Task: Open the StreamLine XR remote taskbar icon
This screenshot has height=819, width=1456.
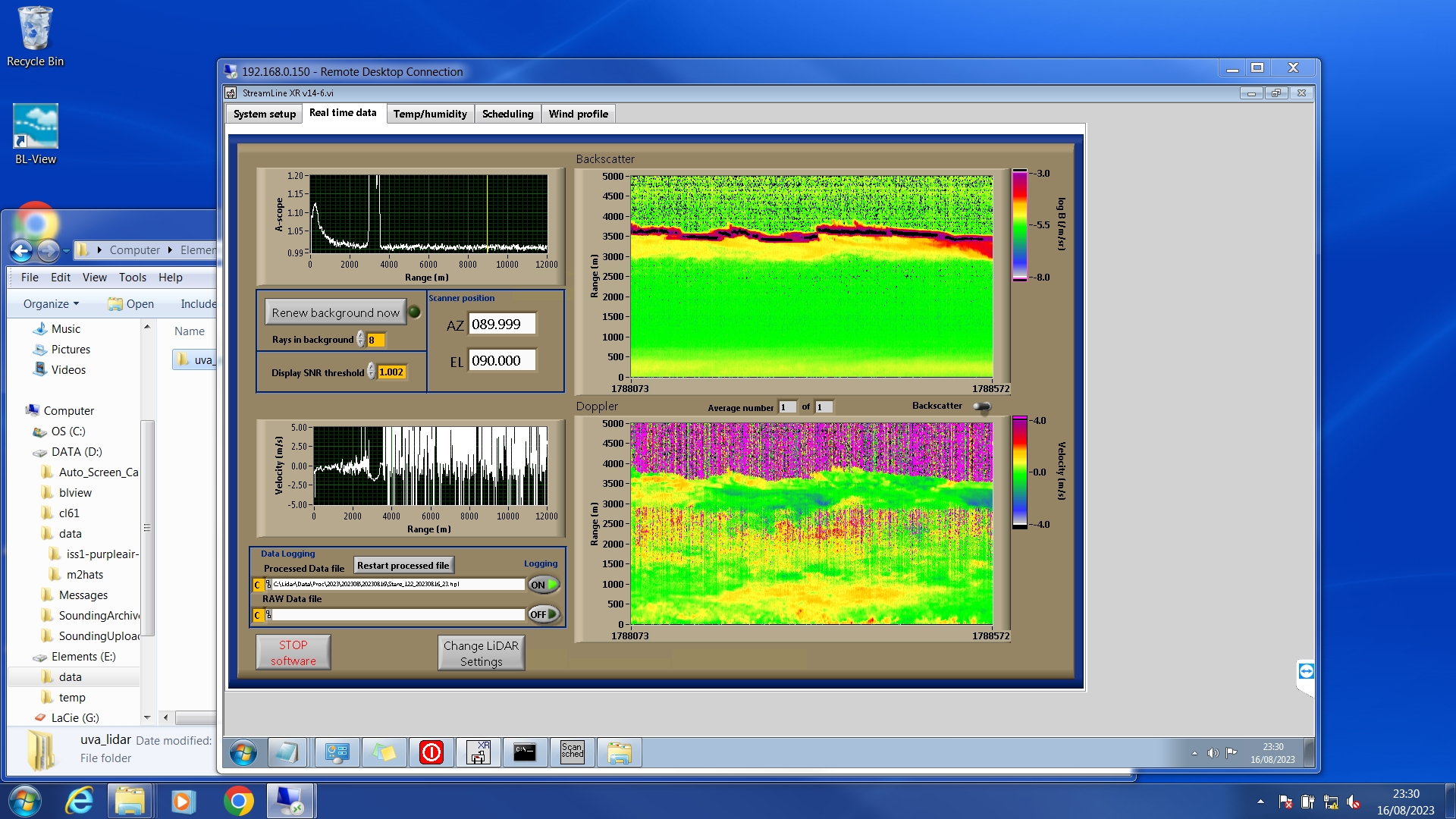Action: [479, 752]
